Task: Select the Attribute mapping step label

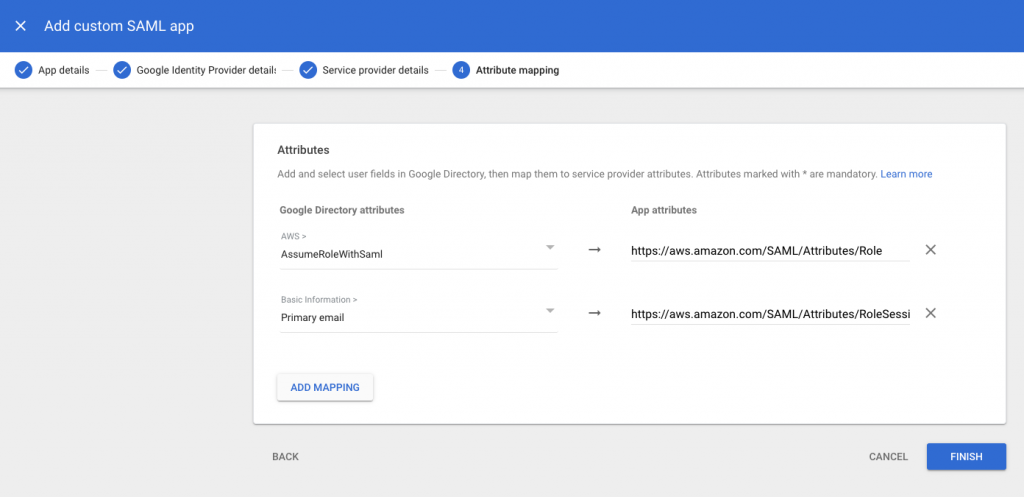Action: click(517, 70)
